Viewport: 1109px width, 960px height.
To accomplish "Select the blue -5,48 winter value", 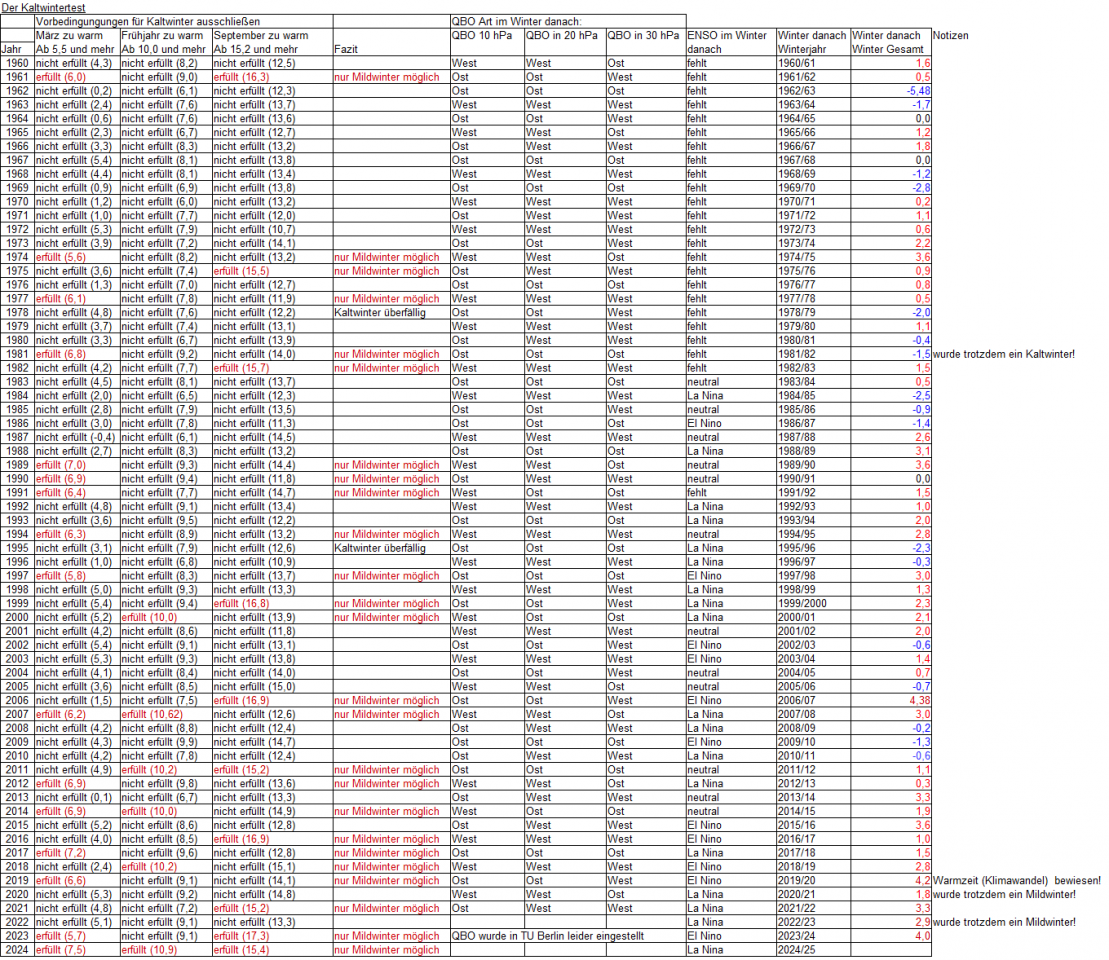I will (x=913, y=90).
